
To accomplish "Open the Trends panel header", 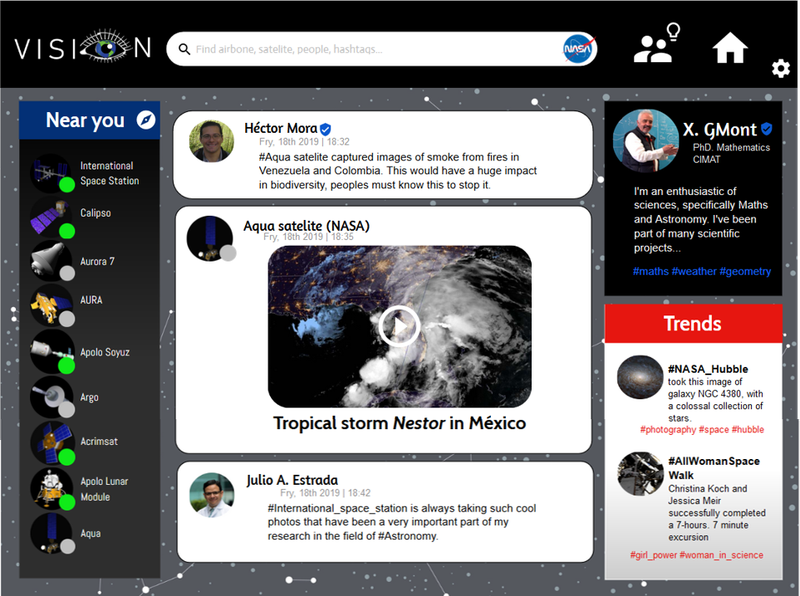I will tap(692, 323).
